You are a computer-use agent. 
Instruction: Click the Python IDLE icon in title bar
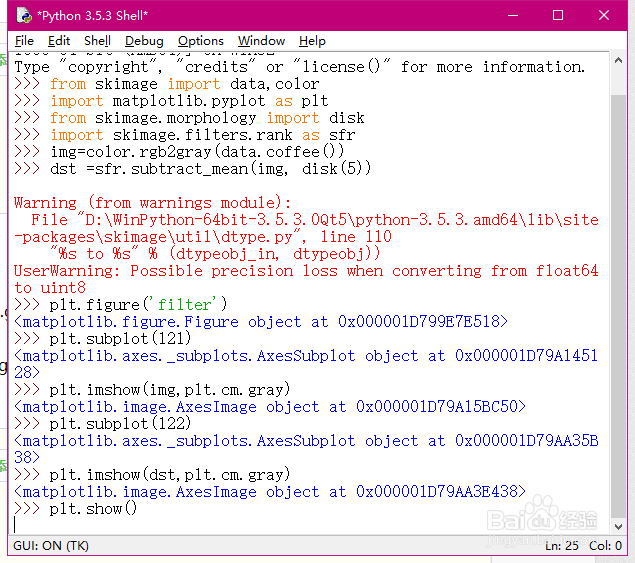click(x=24, y=15)
